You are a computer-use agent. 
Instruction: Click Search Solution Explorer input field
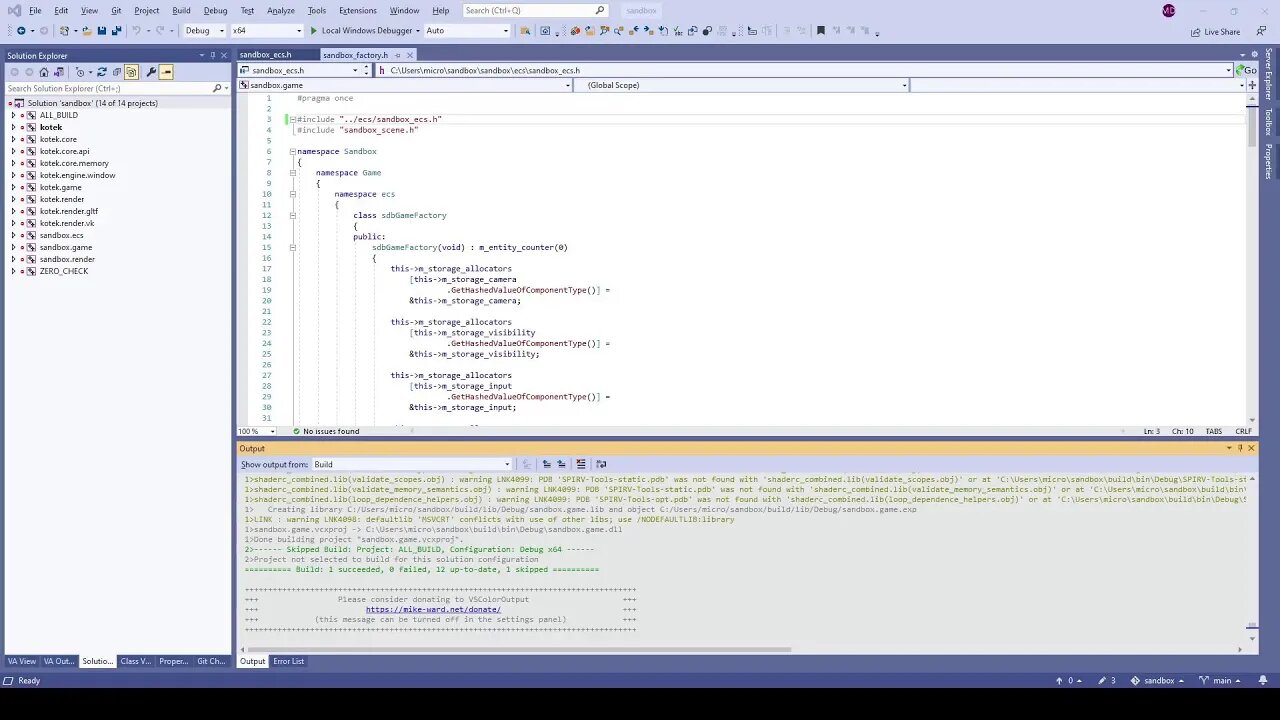108,88
